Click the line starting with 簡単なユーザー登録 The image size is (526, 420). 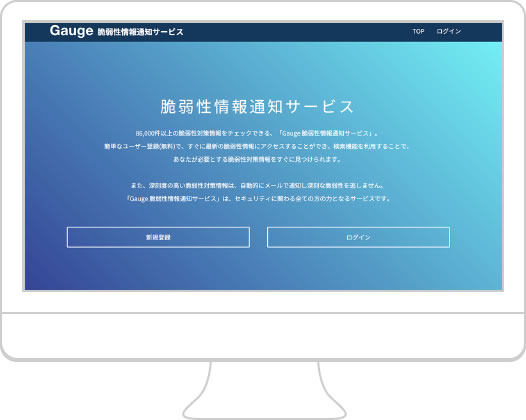tap(257, 147)
